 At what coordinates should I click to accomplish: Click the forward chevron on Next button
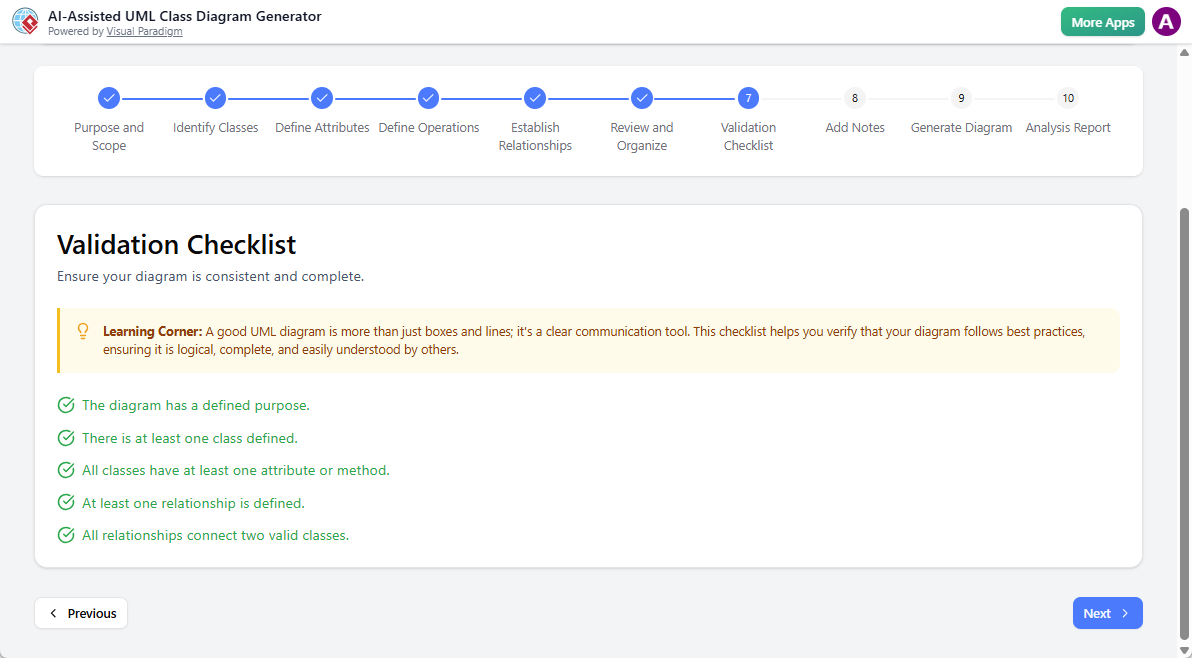pyautogui.click(x=1123, y=613)
